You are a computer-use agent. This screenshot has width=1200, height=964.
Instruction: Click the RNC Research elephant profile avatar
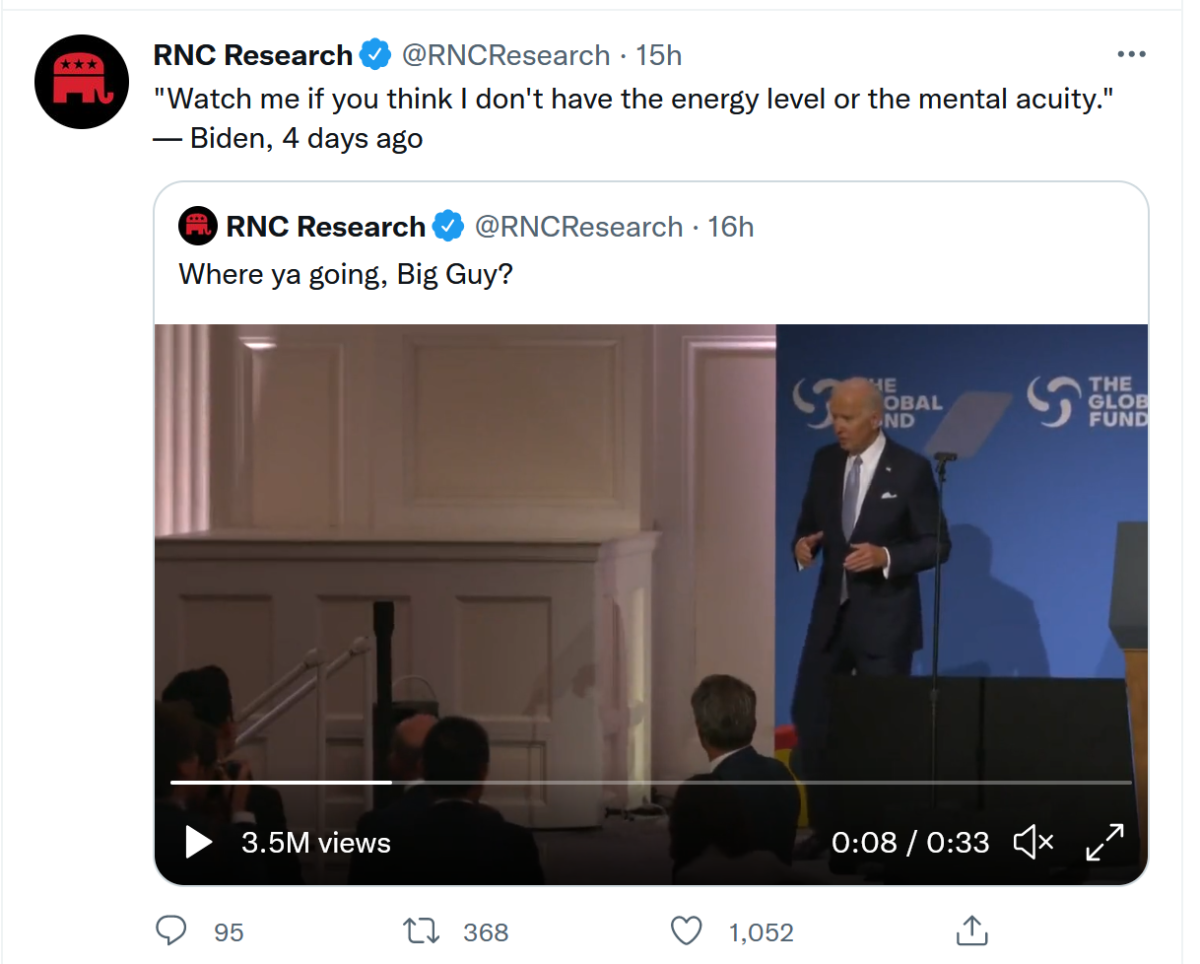pos(82,81)
